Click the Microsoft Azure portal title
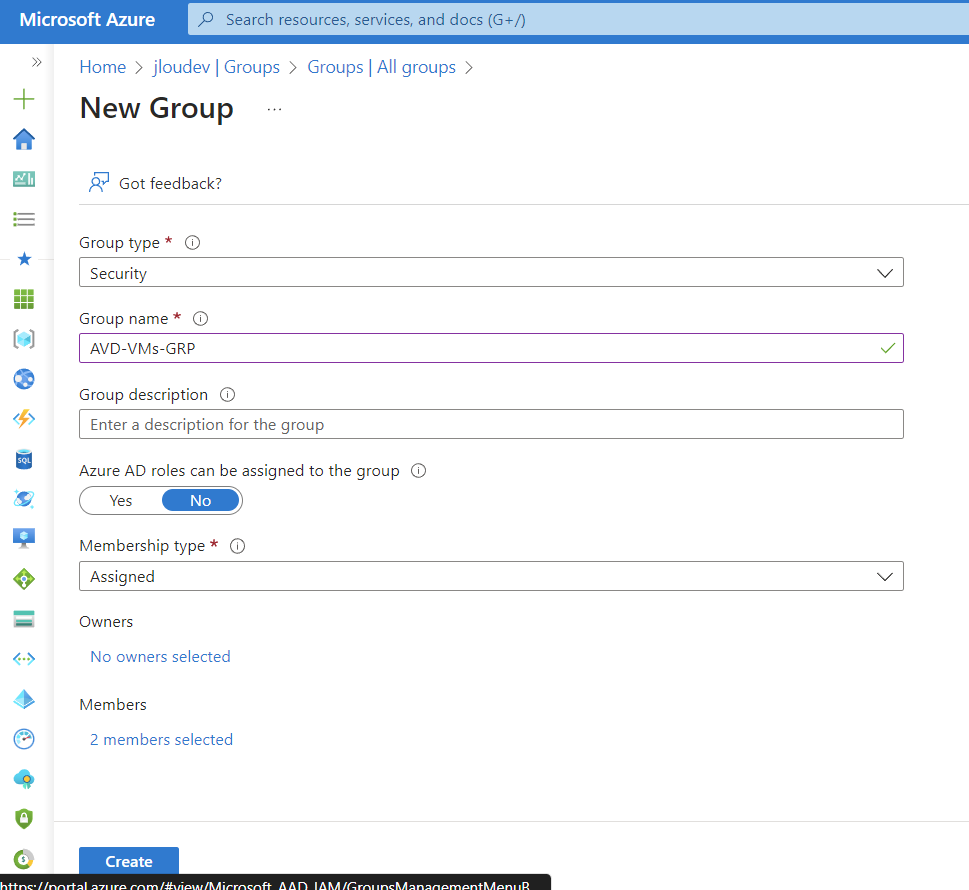Viewport: 969px width, 890px height. pyautogui.click(x=87, y=19)
